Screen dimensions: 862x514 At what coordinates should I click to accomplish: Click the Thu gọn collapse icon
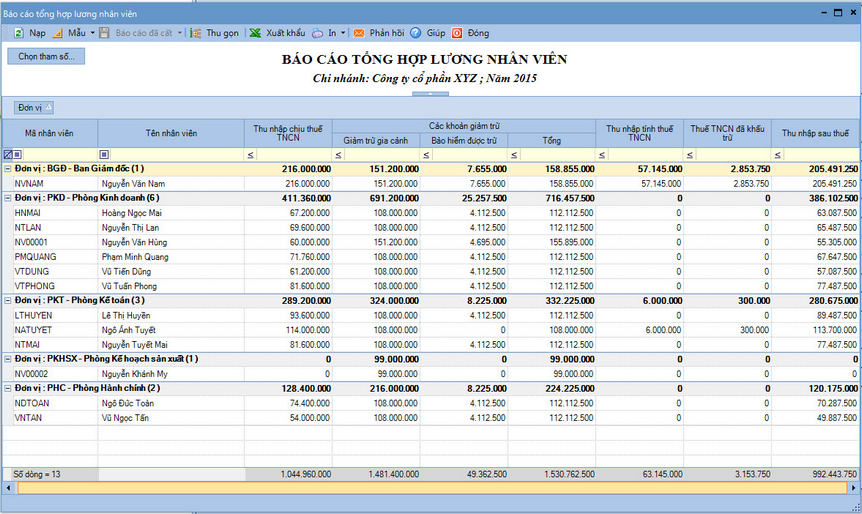coord(195,33)
